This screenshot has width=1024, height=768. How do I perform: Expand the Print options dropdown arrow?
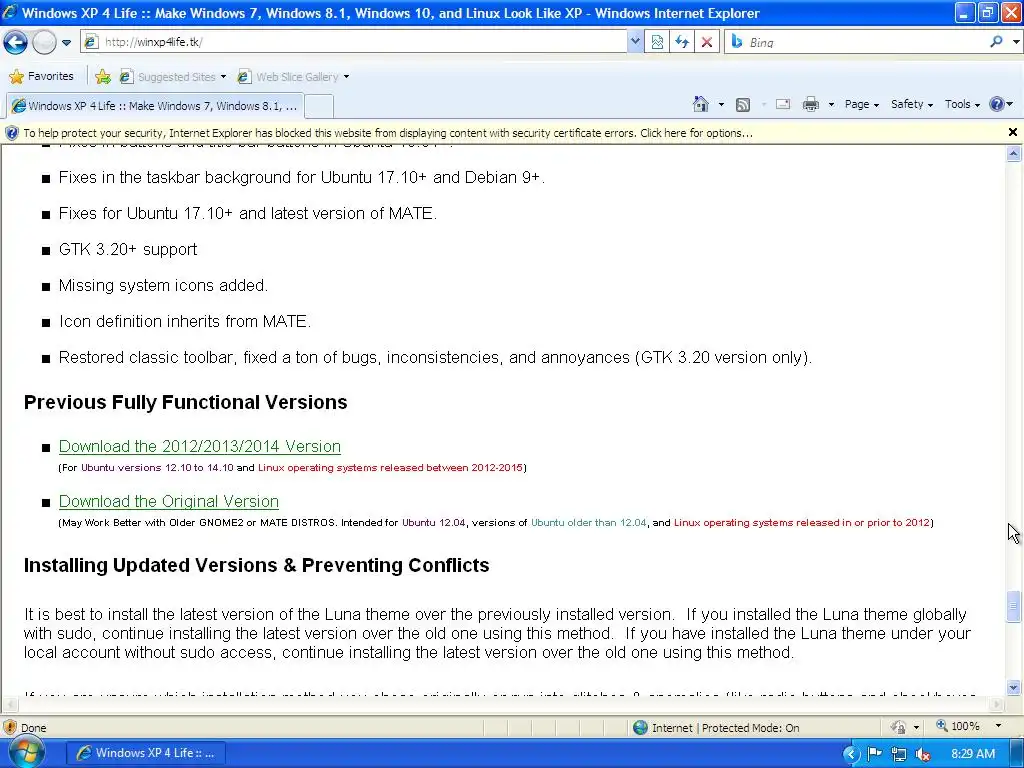[x=831, y=104]
